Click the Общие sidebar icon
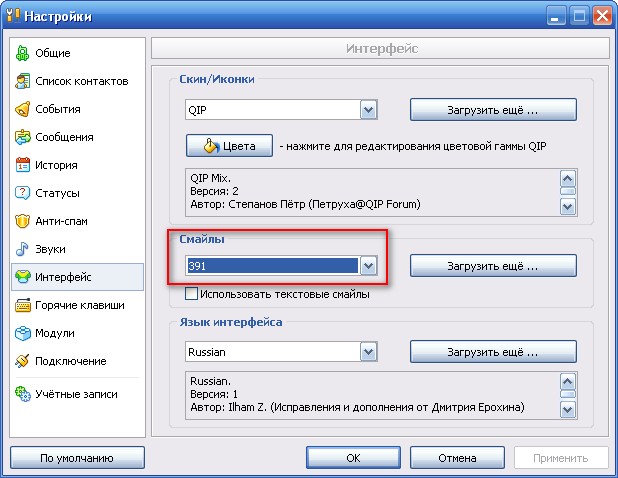 (22, 53)
